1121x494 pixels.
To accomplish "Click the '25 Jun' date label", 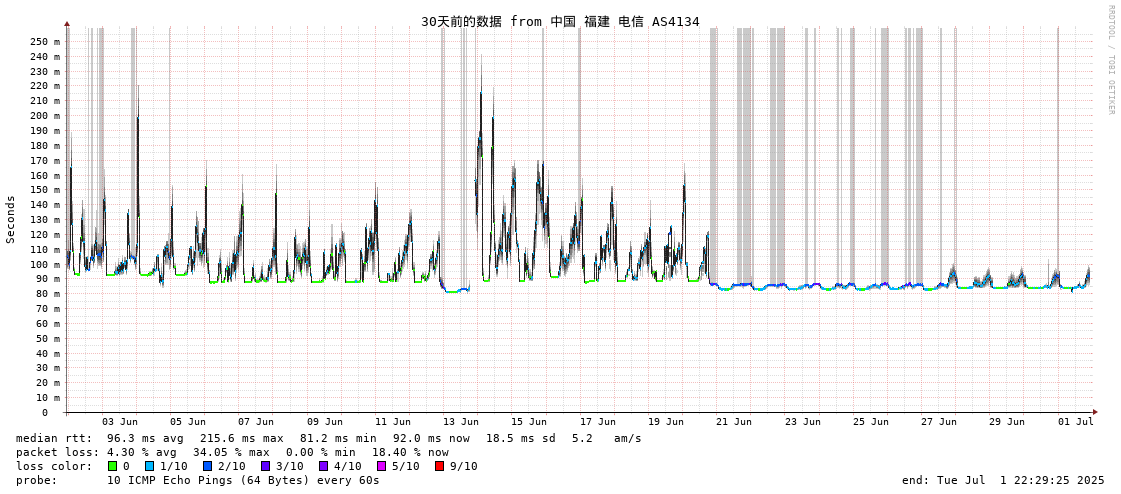I will [x=871, y=422].
